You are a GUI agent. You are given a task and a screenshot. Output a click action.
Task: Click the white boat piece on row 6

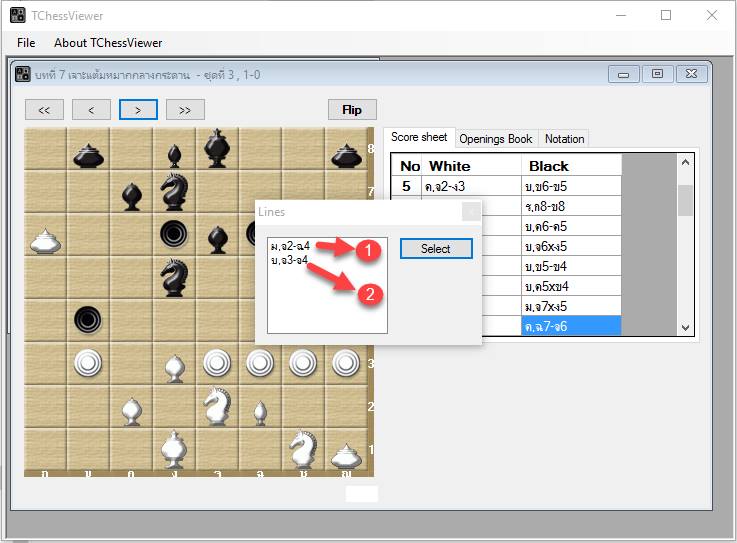(x=44, y=241)
